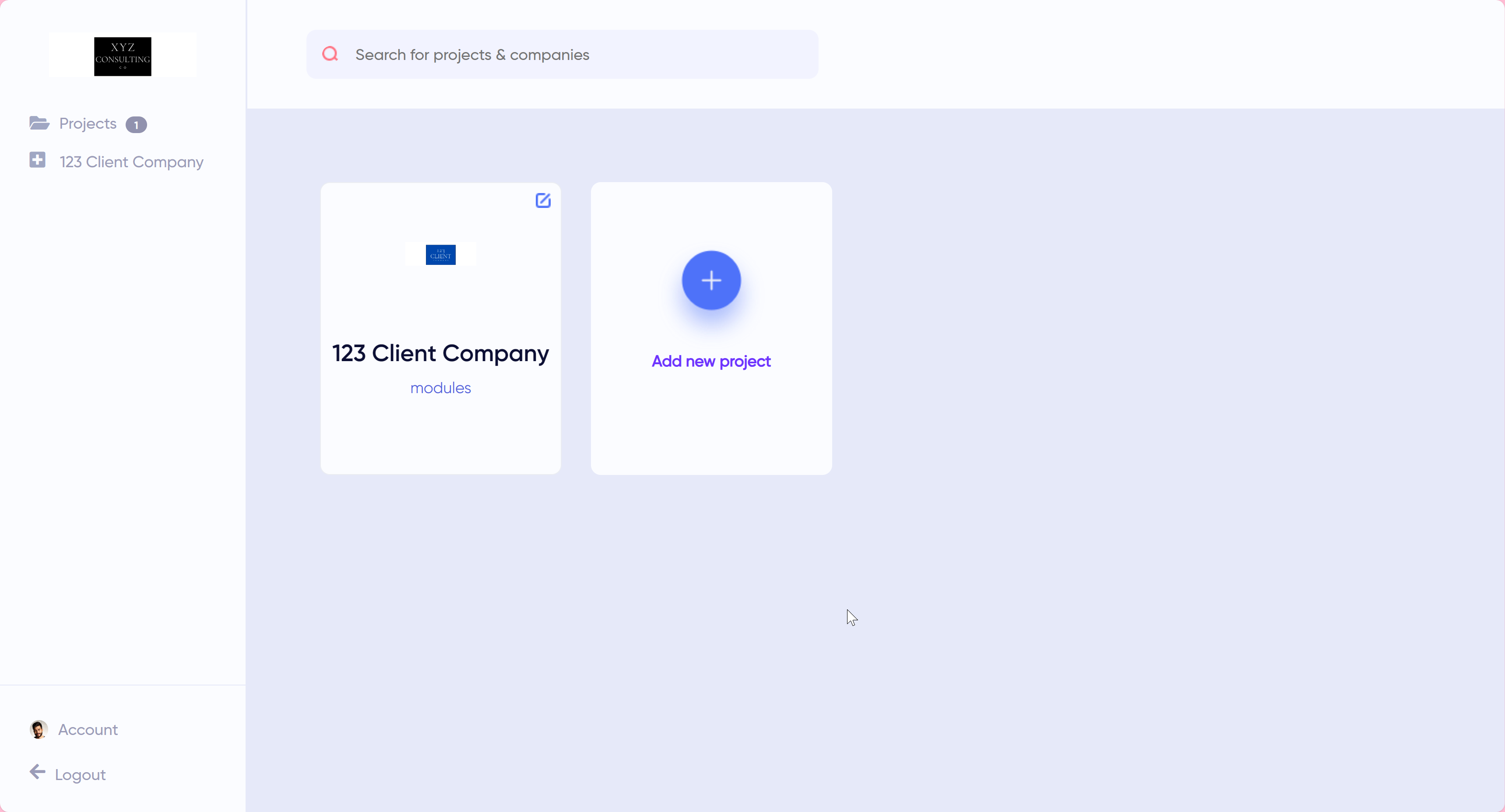Screen dimensions: 1505x812
Task: Click the 123 Client logo thumbnail on the card
Action: (440, 254)
